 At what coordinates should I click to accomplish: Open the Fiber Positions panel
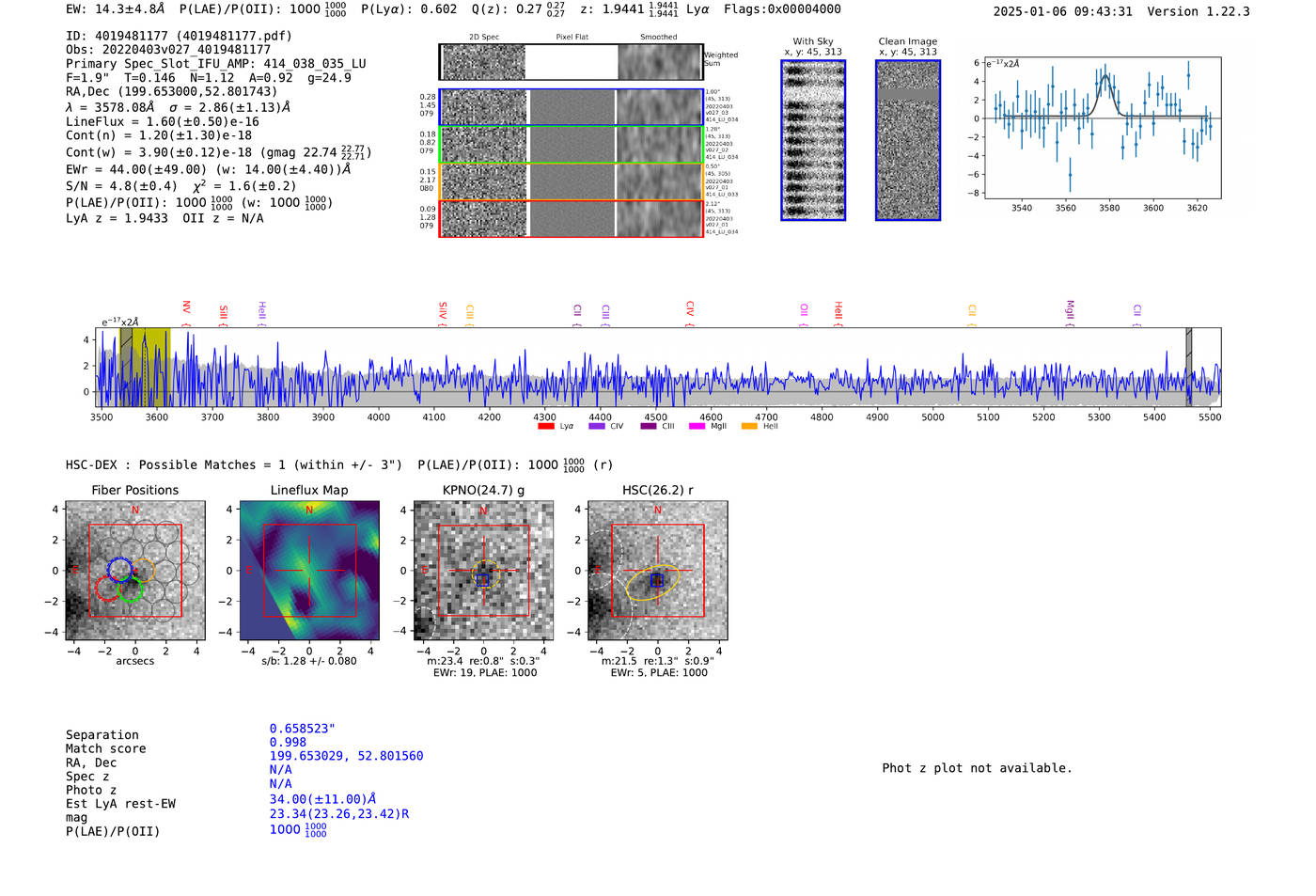click(x=135, y=571)
